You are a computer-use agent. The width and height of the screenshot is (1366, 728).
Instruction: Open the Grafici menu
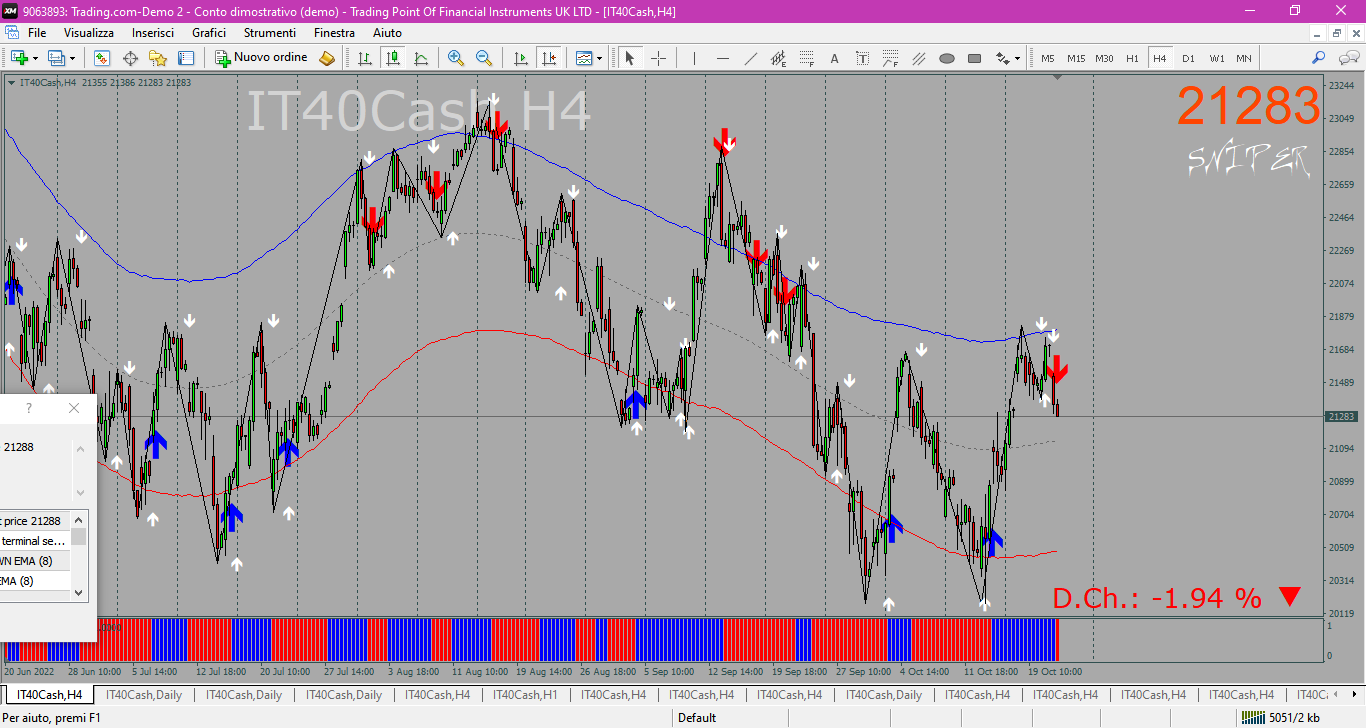[209, 33]
